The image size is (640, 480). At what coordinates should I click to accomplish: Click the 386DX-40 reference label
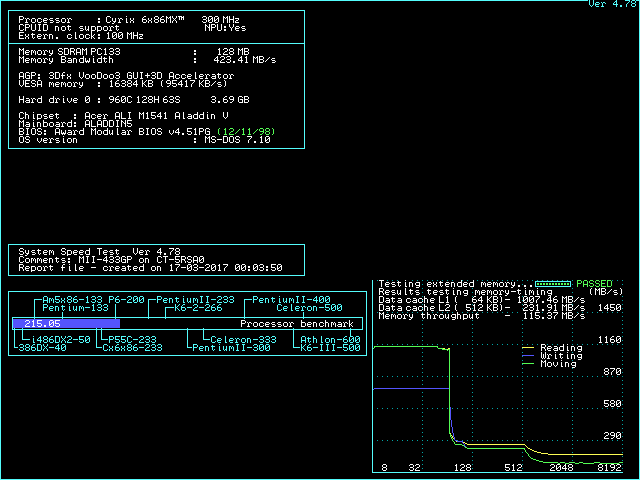(x=42, y=348)
